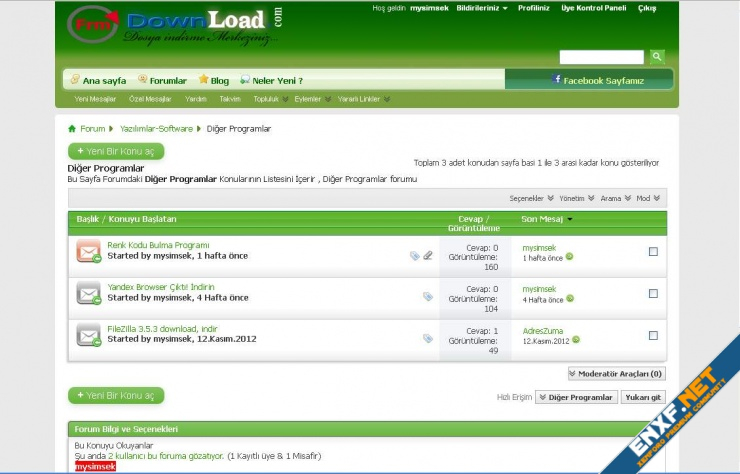The image size is (740, 474).
Task: Click the red envelope icon for Renk Kodu thread
Action: click(x=89, y=252)
